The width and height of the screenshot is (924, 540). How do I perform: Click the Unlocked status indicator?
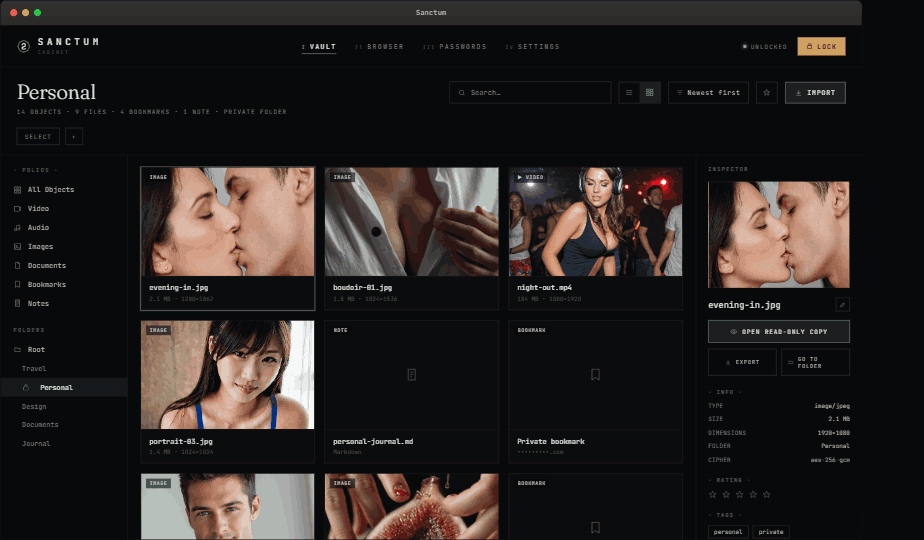pyautogui.click(x=765, y=47)
